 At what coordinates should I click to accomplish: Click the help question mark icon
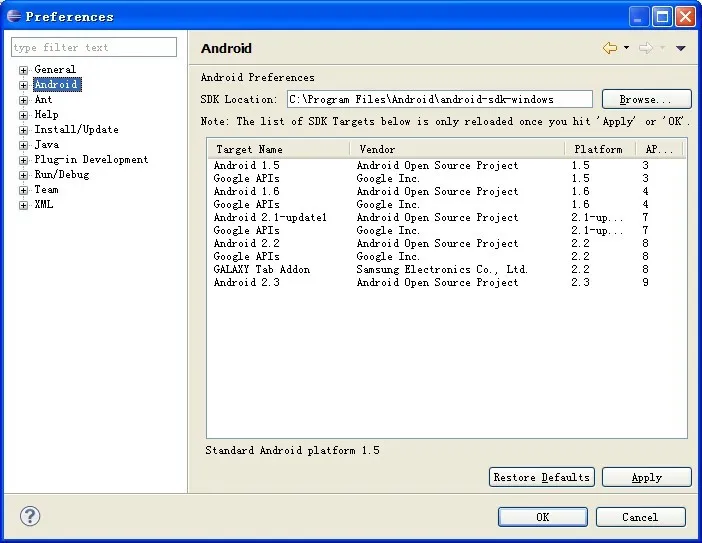click(30, 516)
